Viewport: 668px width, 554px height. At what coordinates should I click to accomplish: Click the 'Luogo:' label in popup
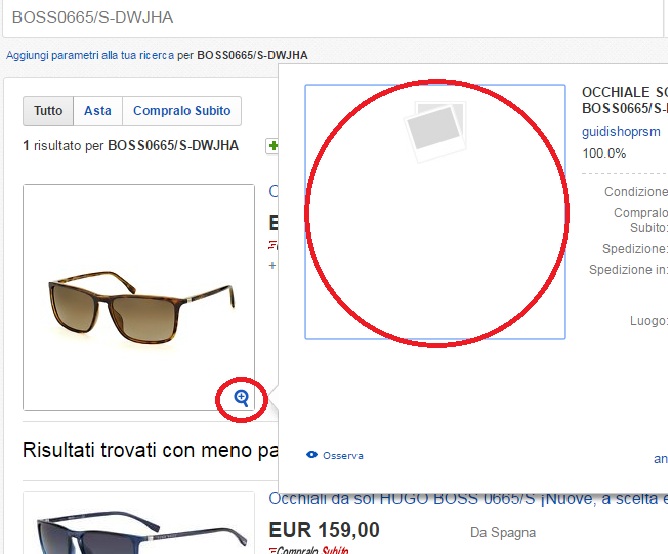coord(648,321)
